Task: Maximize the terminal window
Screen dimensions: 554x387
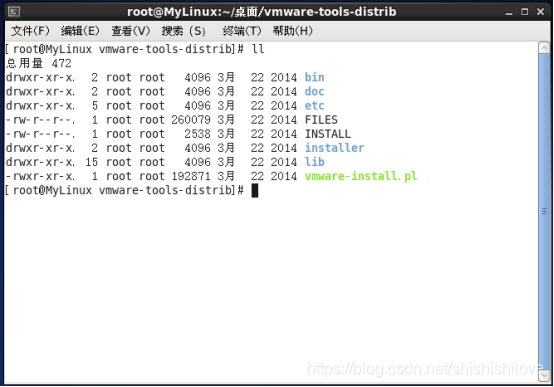Action: [525, 12]
